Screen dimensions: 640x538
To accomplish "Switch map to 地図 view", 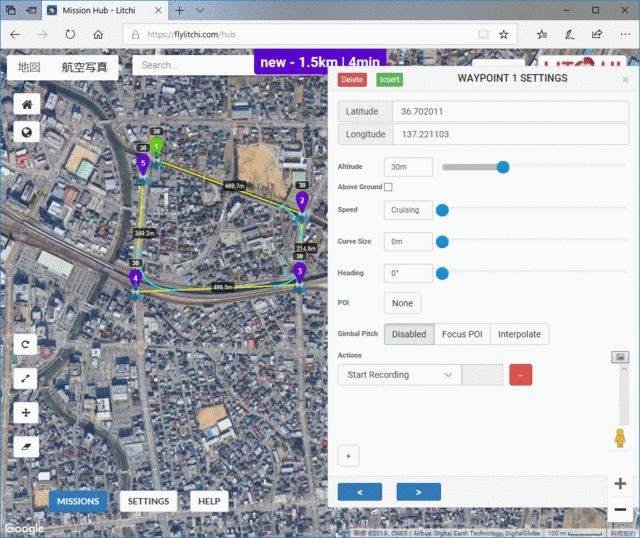I will [x=29, y=67].
